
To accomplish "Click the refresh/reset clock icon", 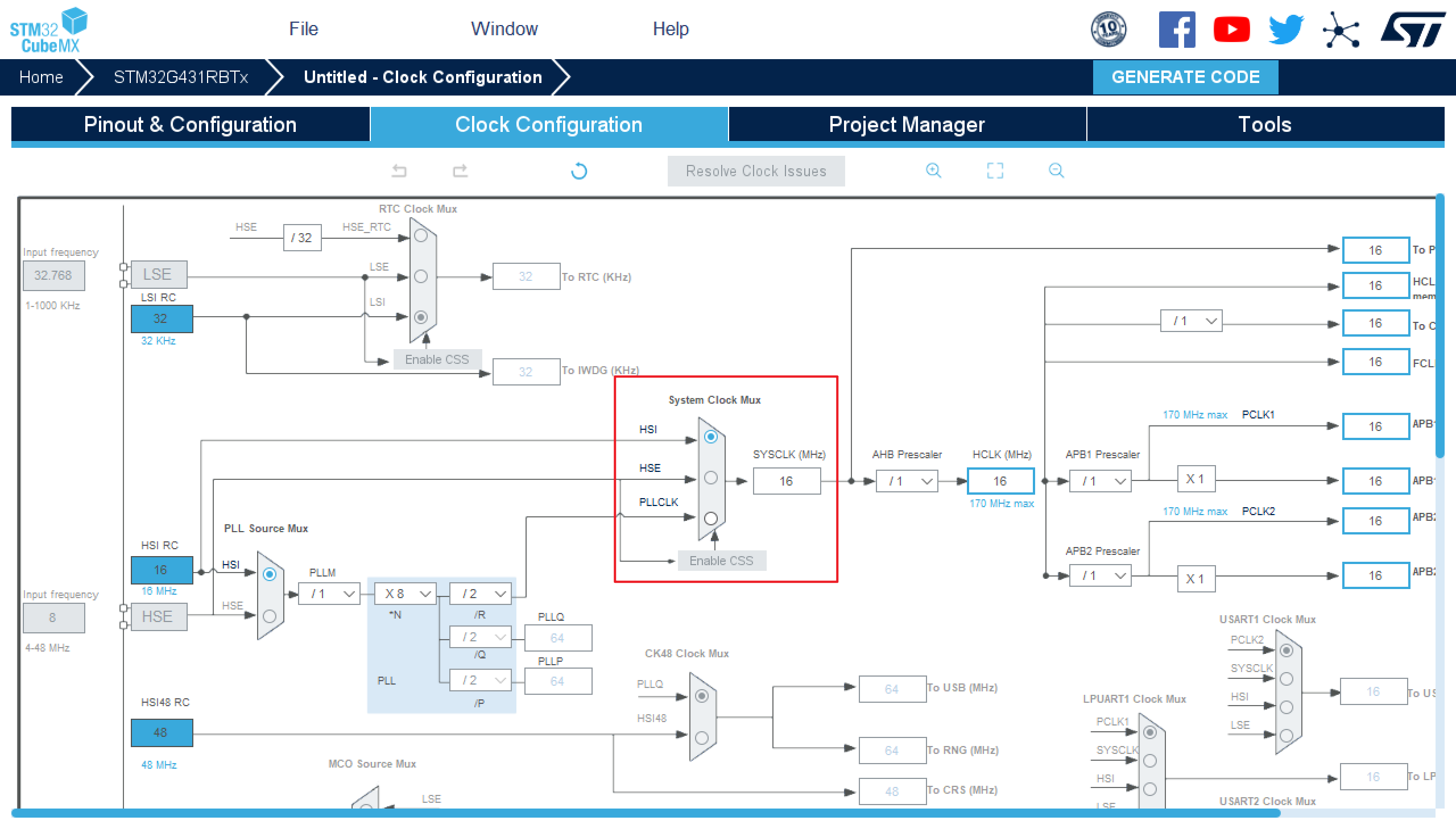I will (579, 171).
